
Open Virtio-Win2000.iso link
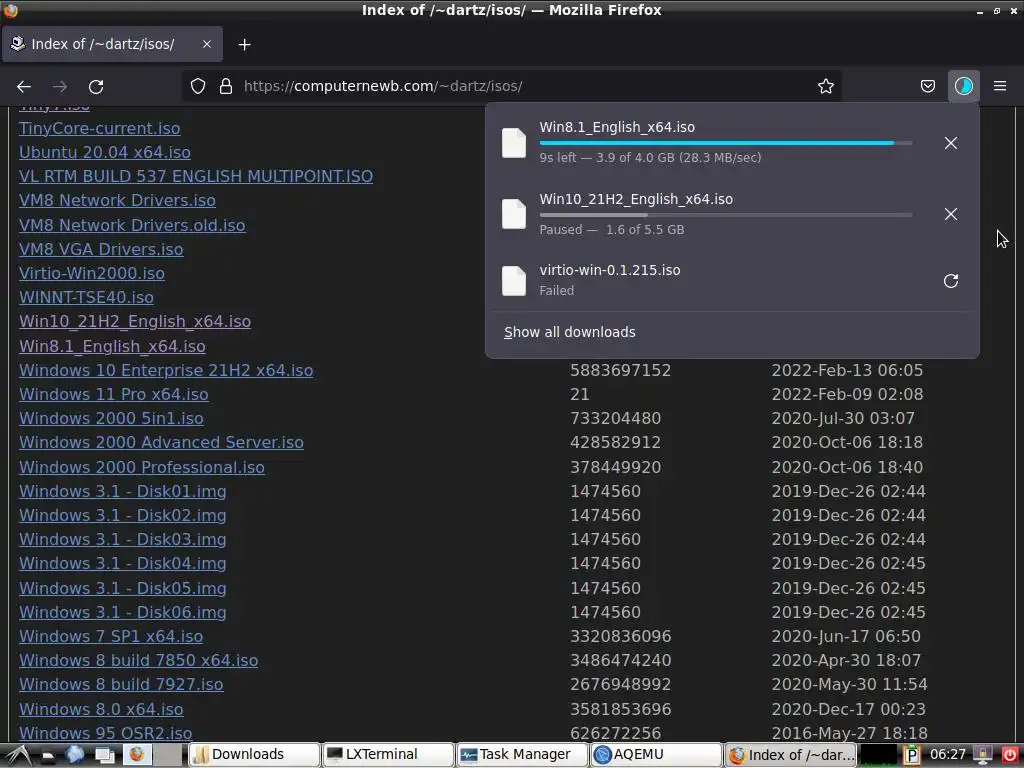[x=91, y=274]
